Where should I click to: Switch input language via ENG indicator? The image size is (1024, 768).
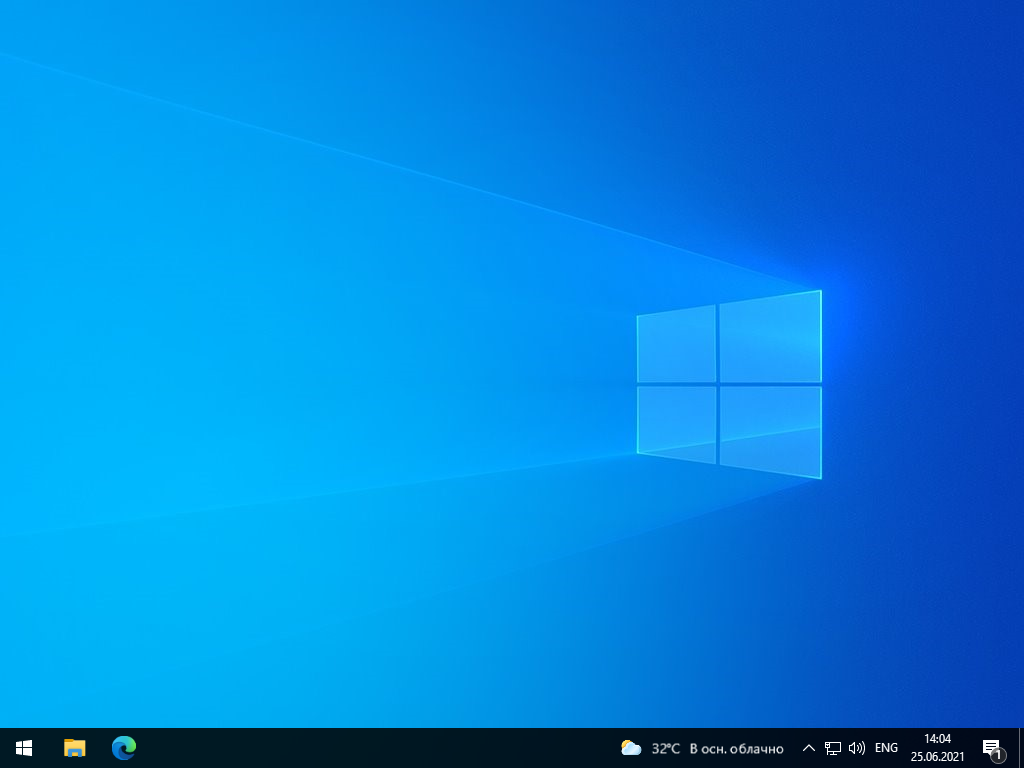click(886, 748)
